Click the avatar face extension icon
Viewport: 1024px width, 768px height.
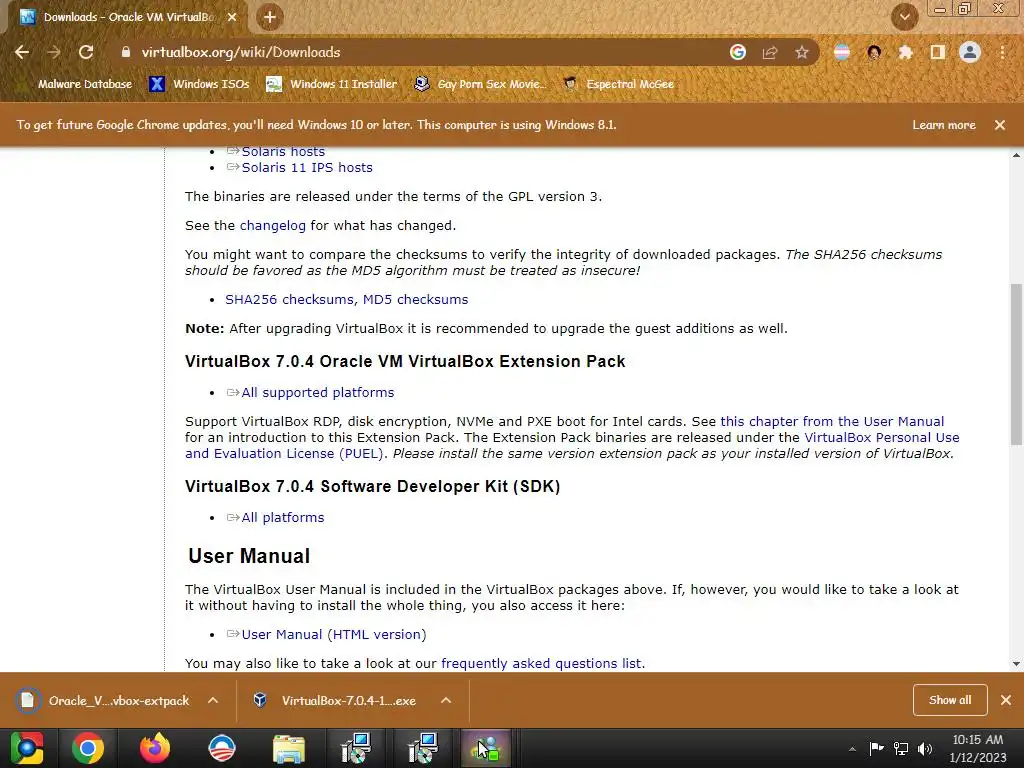[874, 52]
